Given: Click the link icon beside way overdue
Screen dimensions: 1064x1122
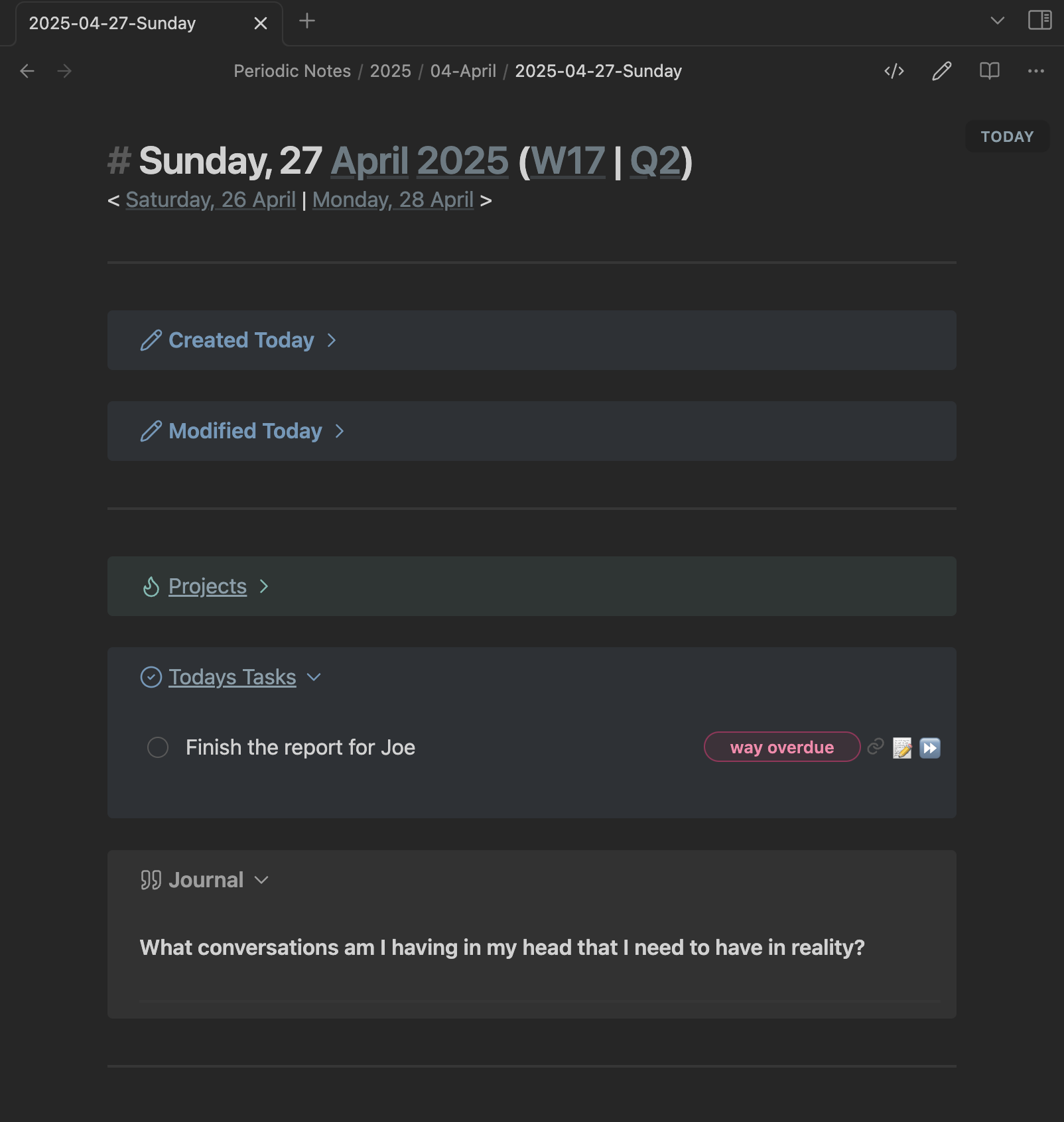Looking at the screenshot, I should (876, 747).
